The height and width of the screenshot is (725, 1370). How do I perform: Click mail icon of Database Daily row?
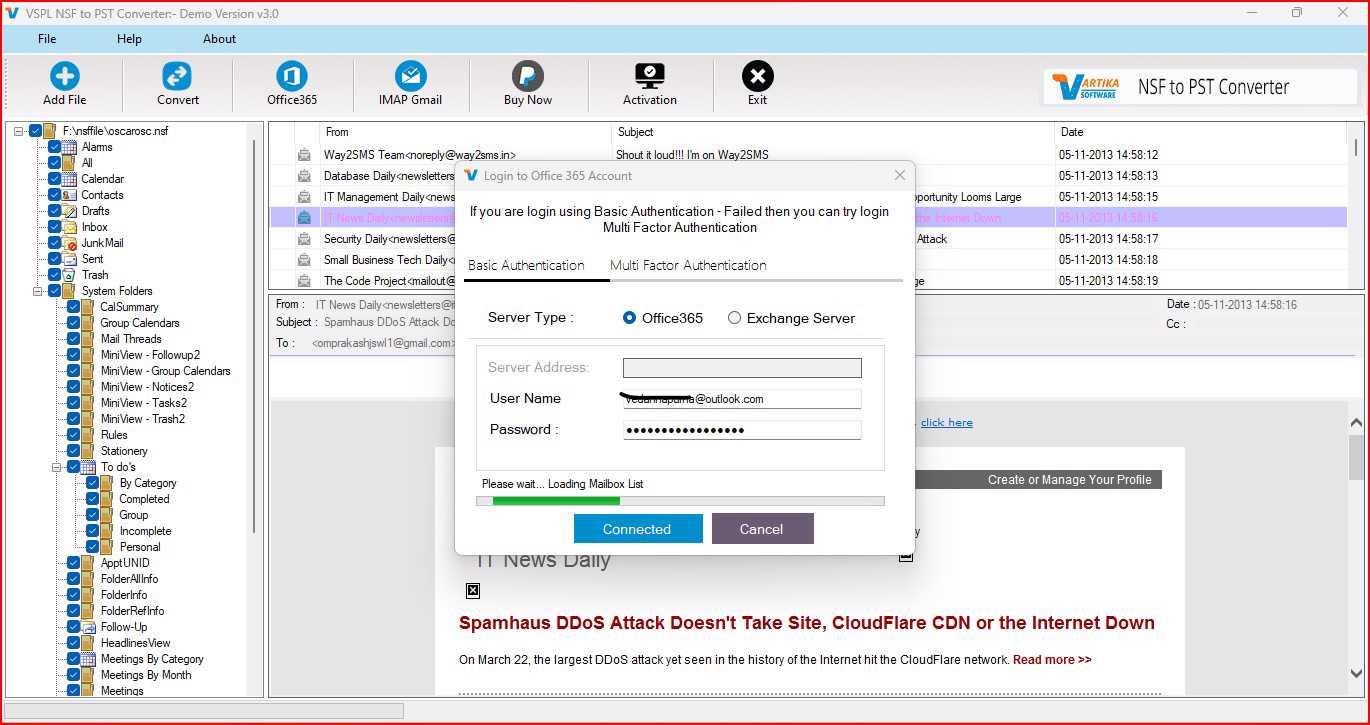click(x=304, y=176)
